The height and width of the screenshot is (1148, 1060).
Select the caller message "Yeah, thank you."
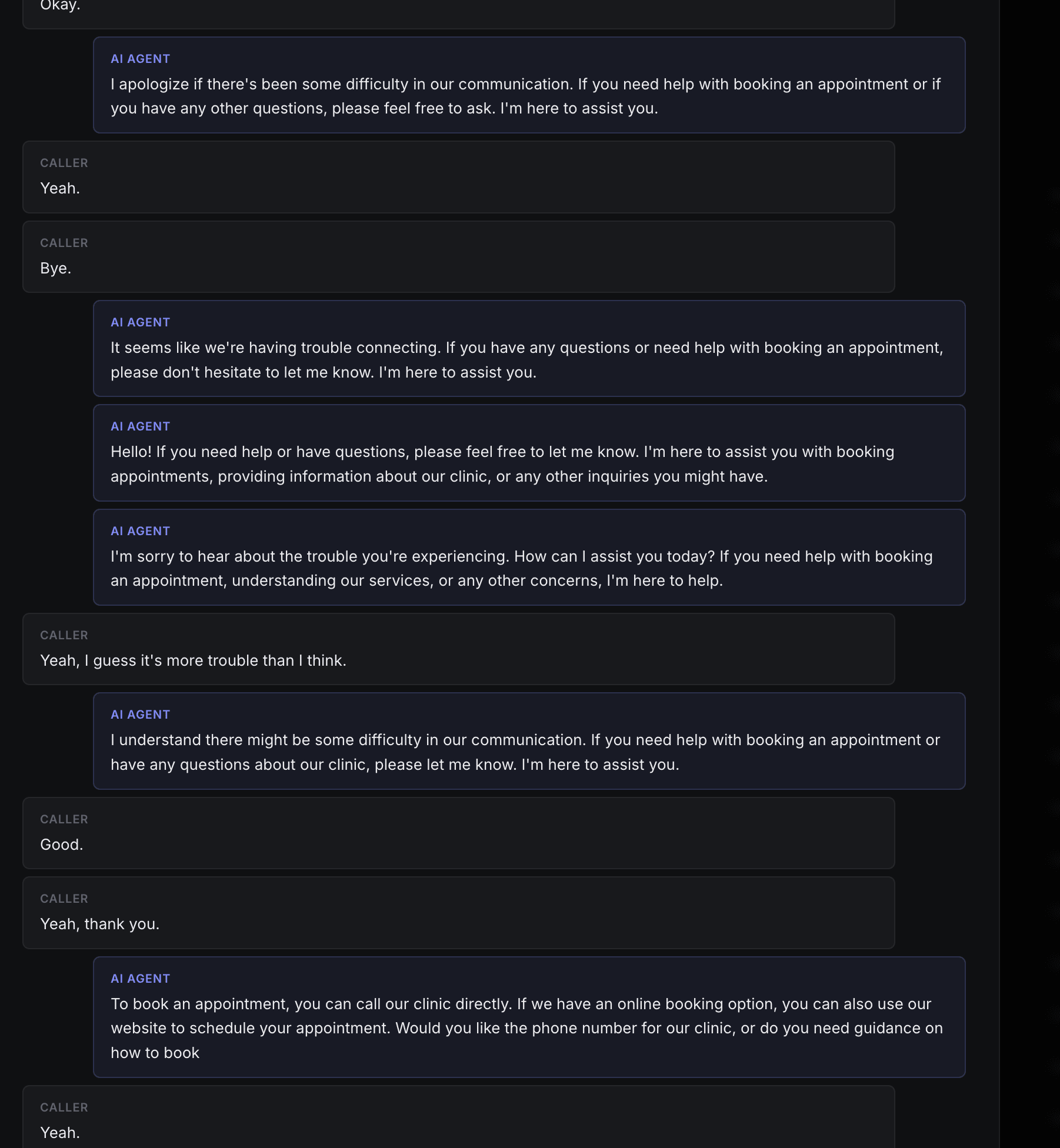pyautogui.click(x=458, y=913)
